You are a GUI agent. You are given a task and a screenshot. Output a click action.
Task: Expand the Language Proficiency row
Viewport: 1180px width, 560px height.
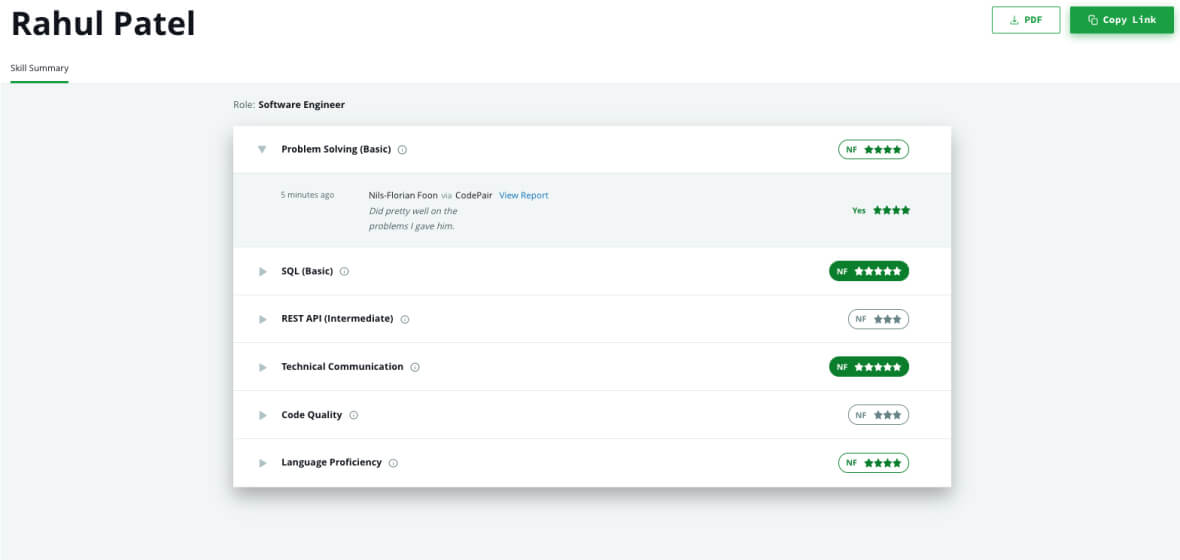coord(263,463)
